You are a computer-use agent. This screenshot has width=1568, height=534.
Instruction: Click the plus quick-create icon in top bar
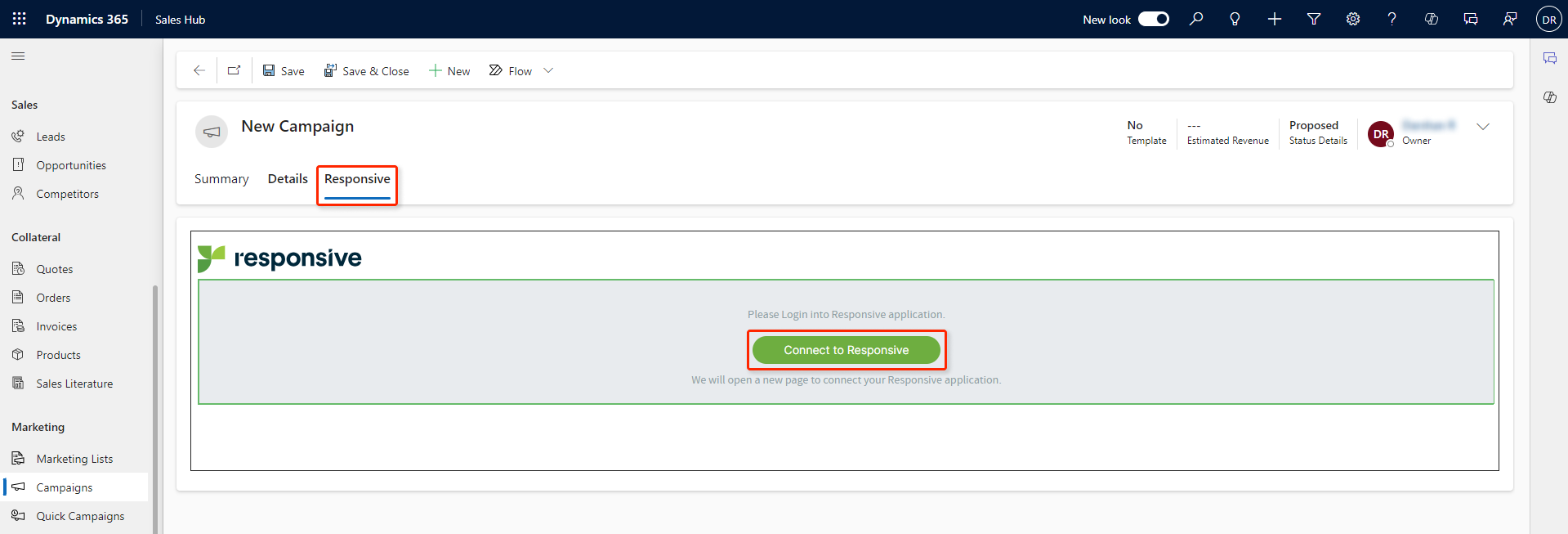[x=1275, y=19]
